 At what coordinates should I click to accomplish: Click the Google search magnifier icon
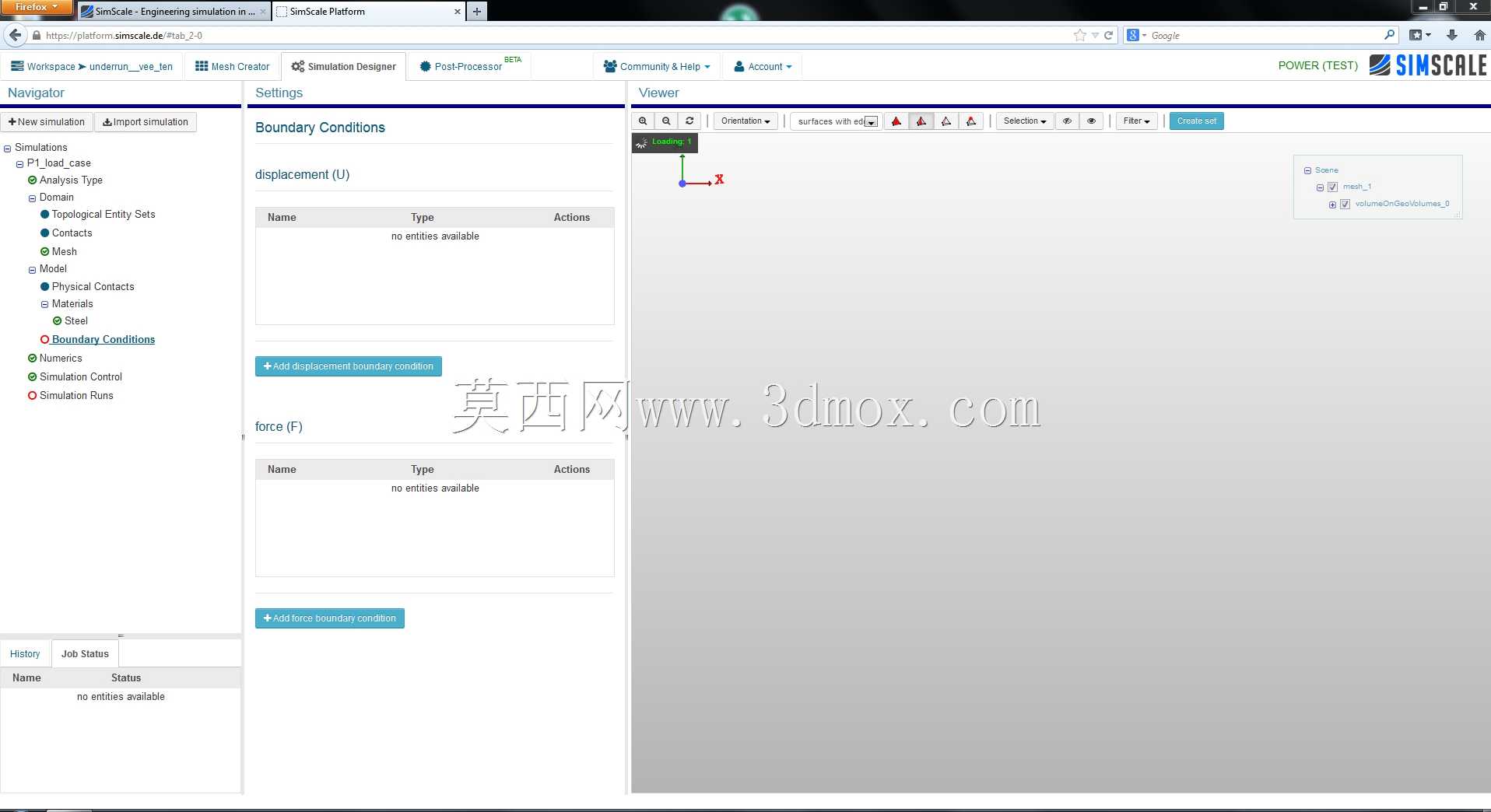1390,35
